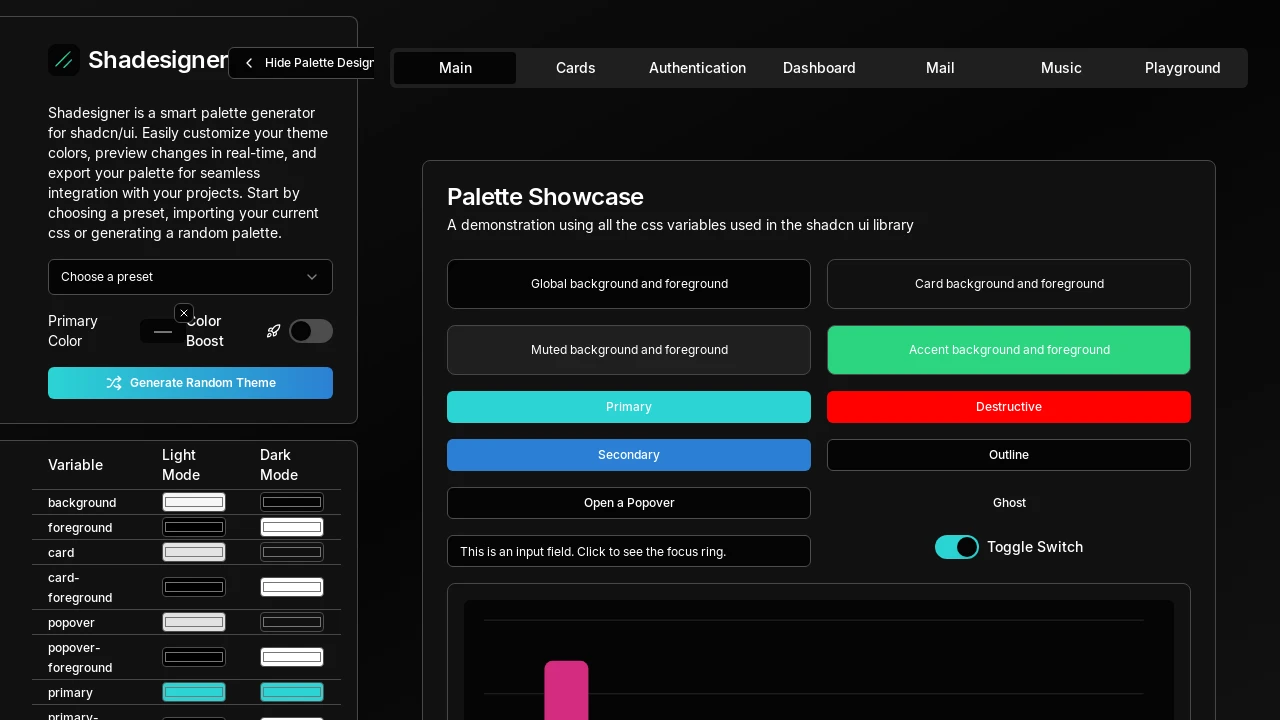Click green Accent background and foreground box
1280x720 pixels.
coord(1009,350)
